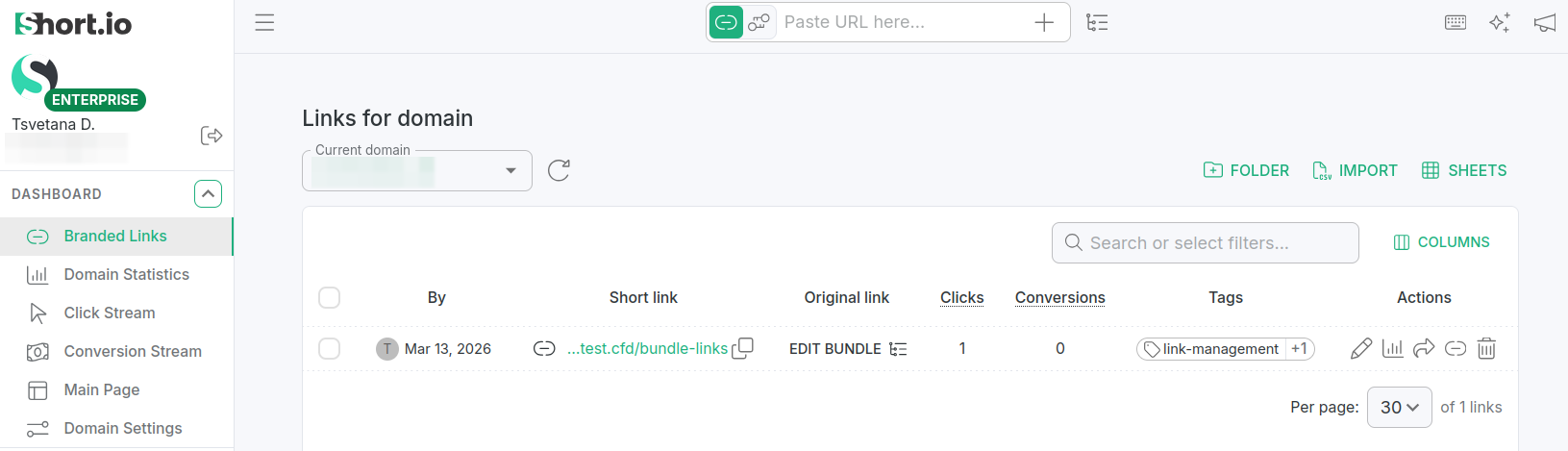Click the megaphone announcements icon
1568x451 pixels.
1544,22
